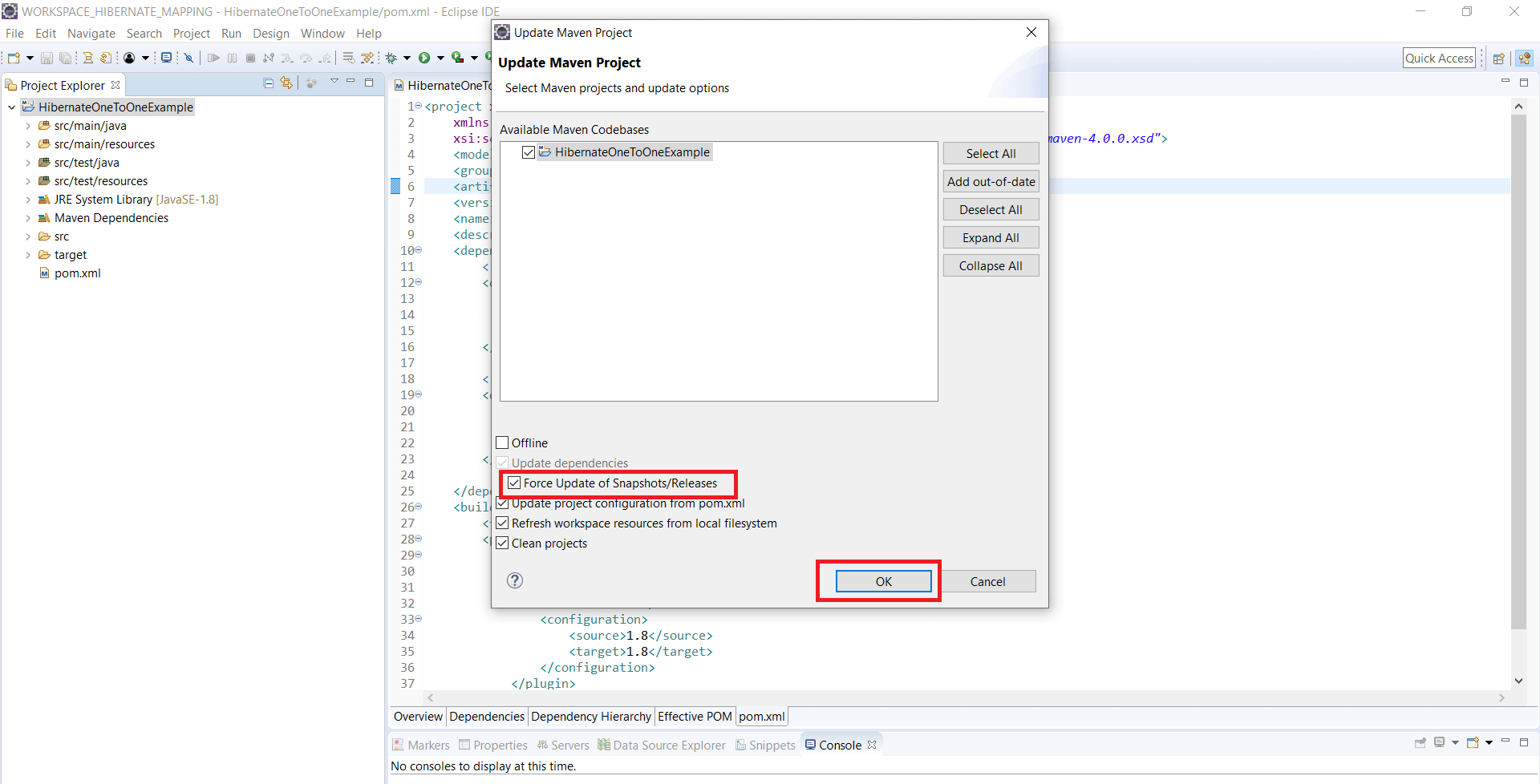This screenshot has height=784, width=1540.
Task: Click Display Selected Console icon
Action: click(x=1440, y=743)
